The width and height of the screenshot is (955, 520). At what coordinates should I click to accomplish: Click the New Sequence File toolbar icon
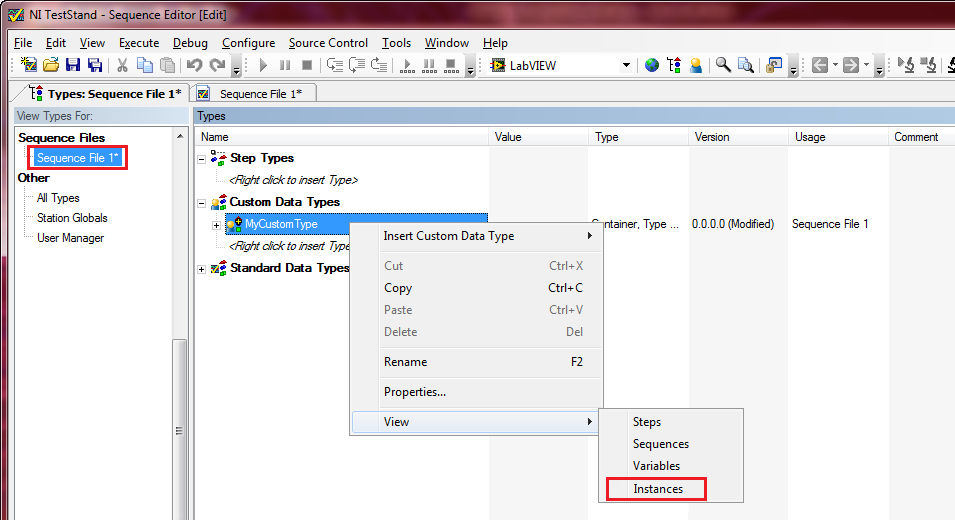pyautogui.click(x=29, y=65)
